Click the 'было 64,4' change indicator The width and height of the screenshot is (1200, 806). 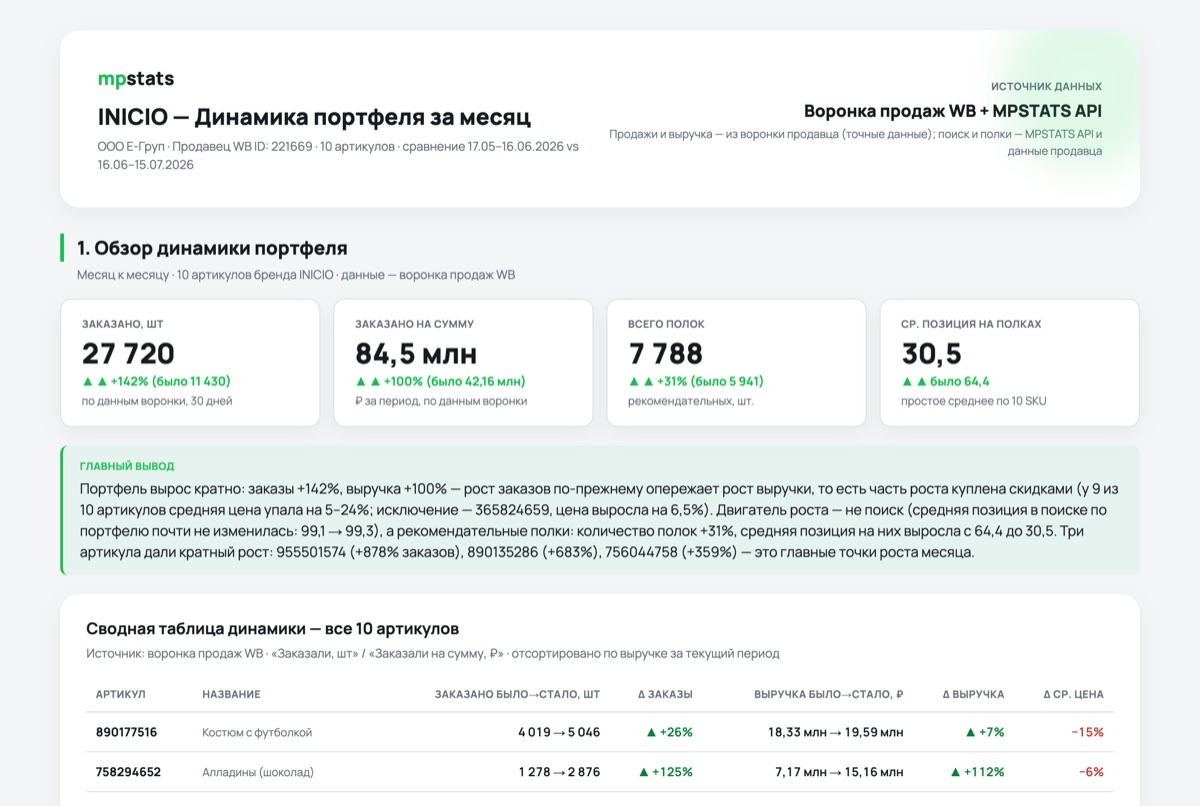tap(945, 381)
